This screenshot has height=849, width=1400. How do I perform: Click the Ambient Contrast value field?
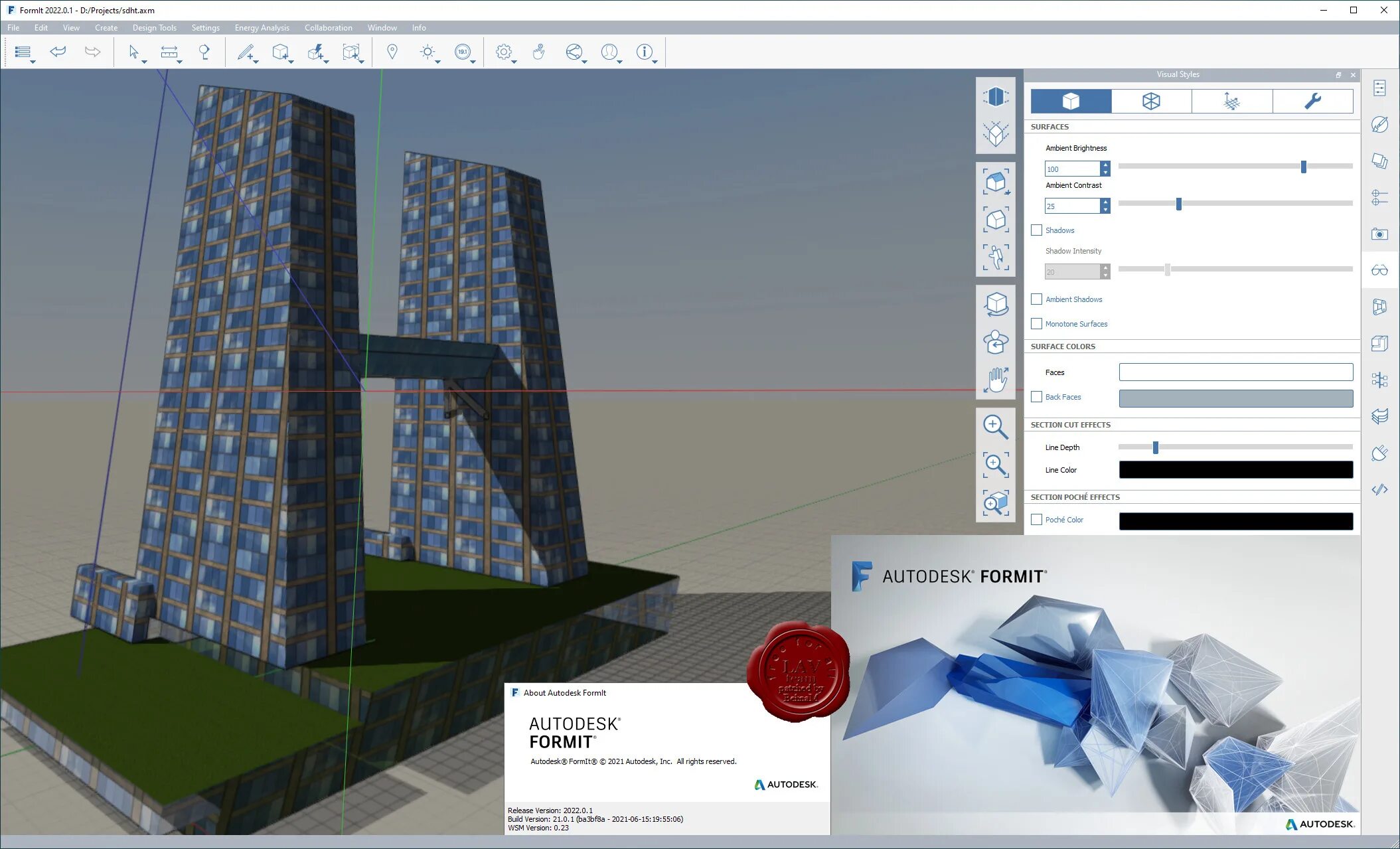tap(1071, 206)
